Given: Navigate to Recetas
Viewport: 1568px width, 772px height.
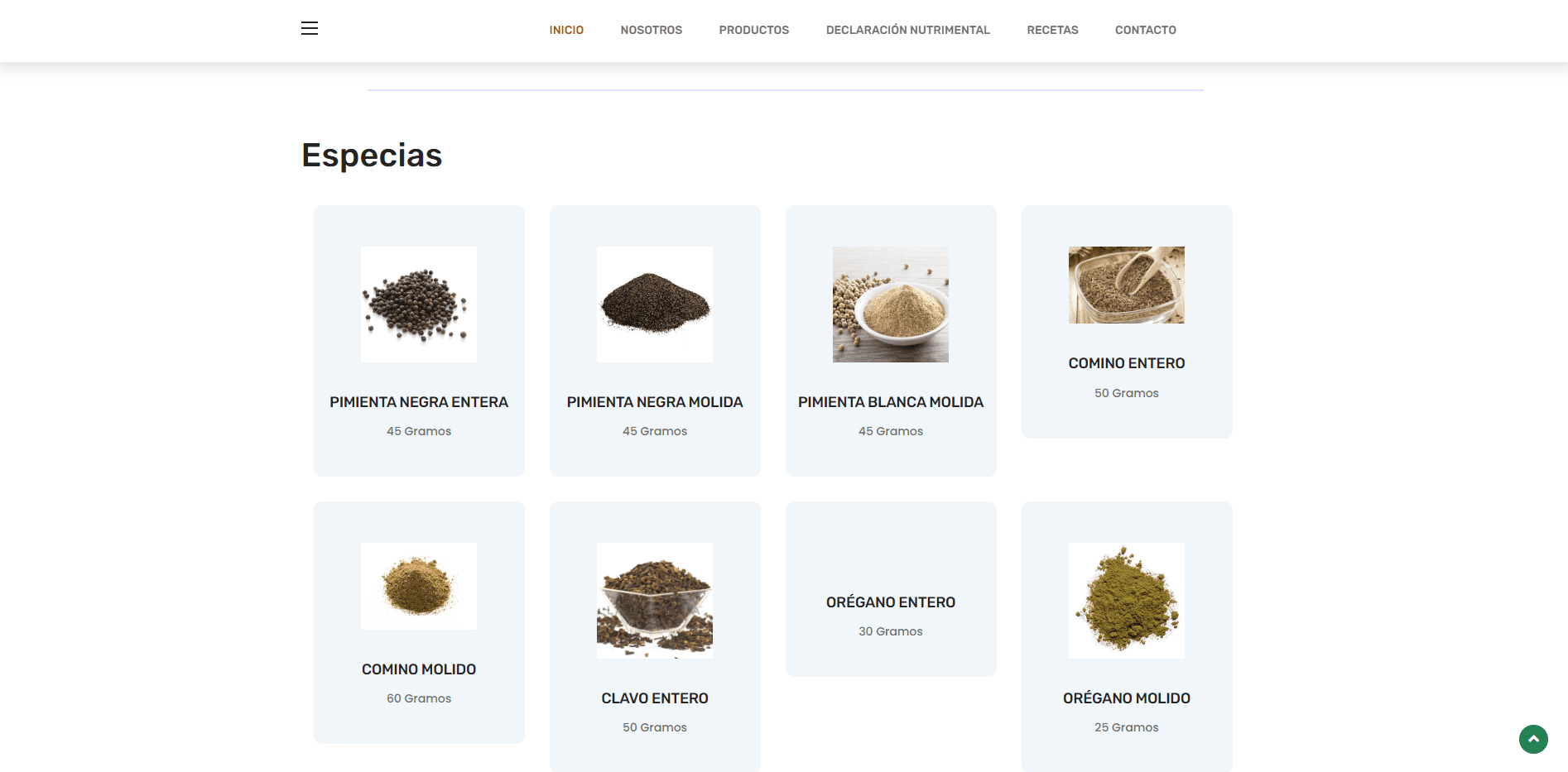Looking at the screenshot, I should tap(1052, 30).
